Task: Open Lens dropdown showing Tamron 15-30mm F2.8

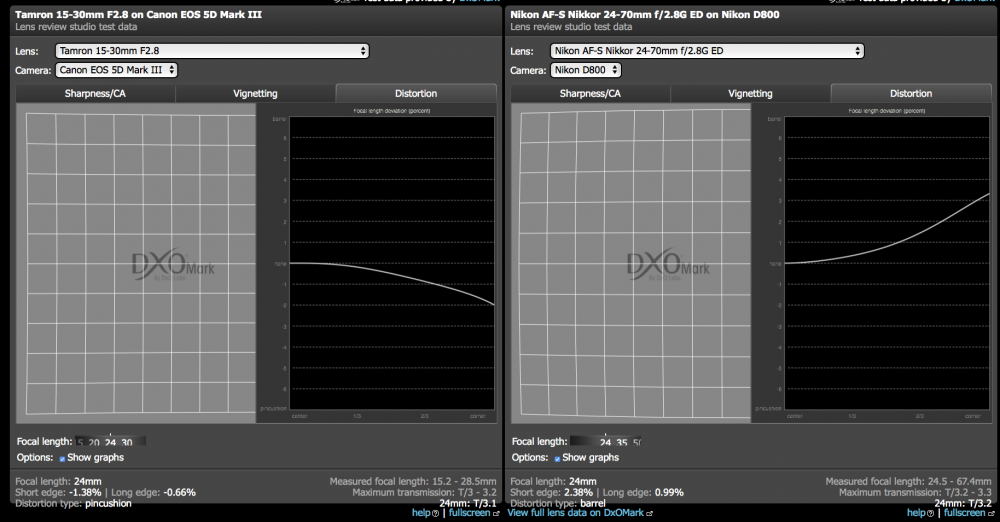Action: point(212,51)
